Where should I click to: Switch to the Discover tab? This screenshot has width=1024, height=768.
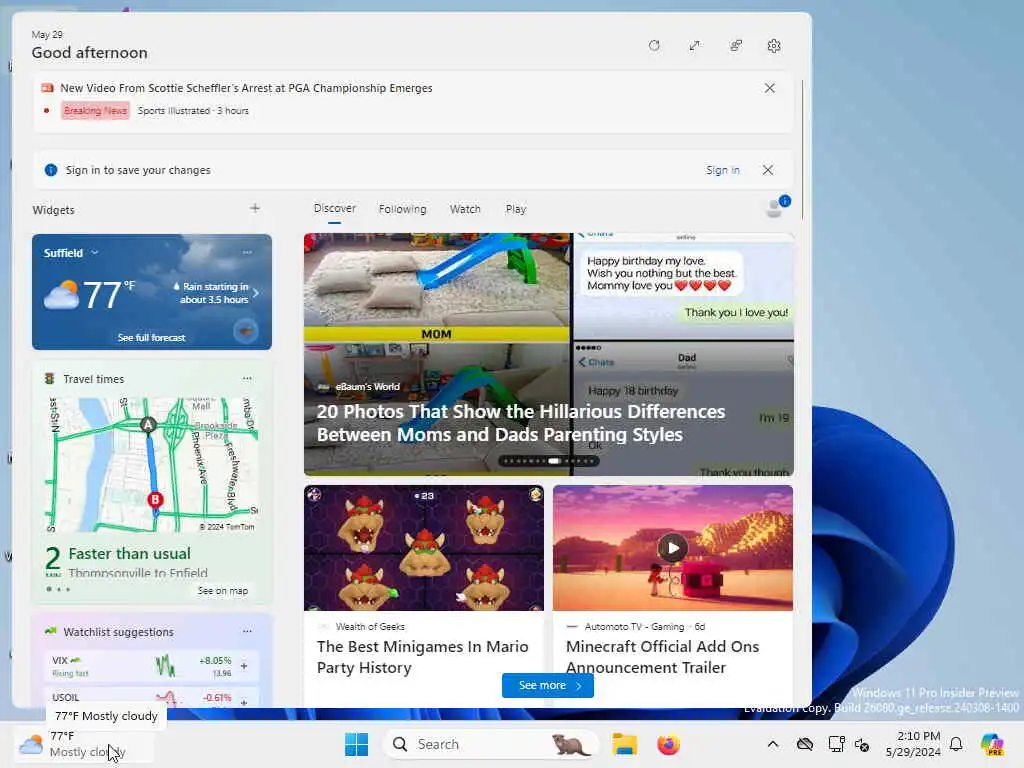[334, 208]
